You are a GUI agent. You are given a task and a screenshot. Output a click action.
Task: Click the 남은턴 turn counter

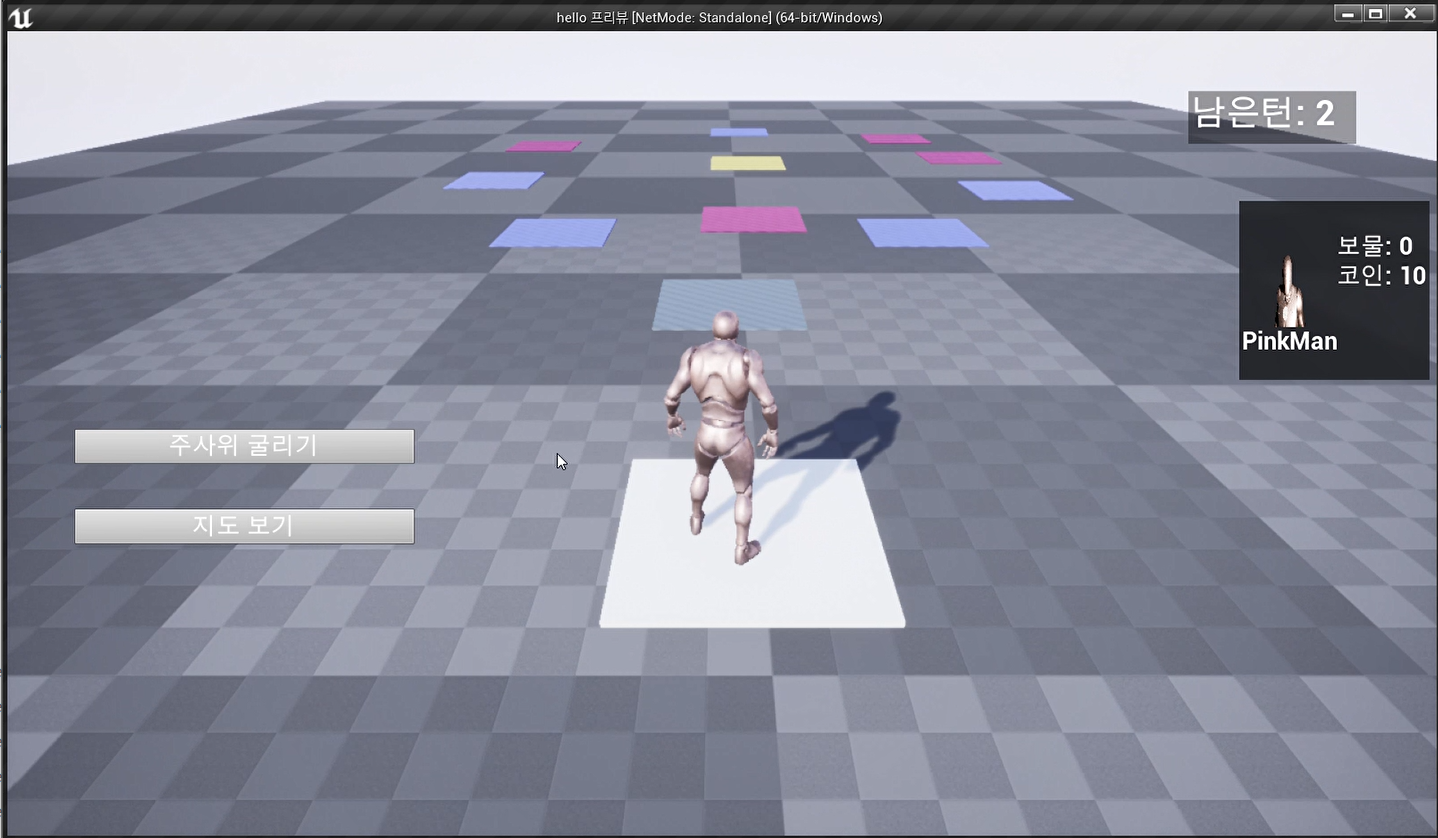[1271, 115]
